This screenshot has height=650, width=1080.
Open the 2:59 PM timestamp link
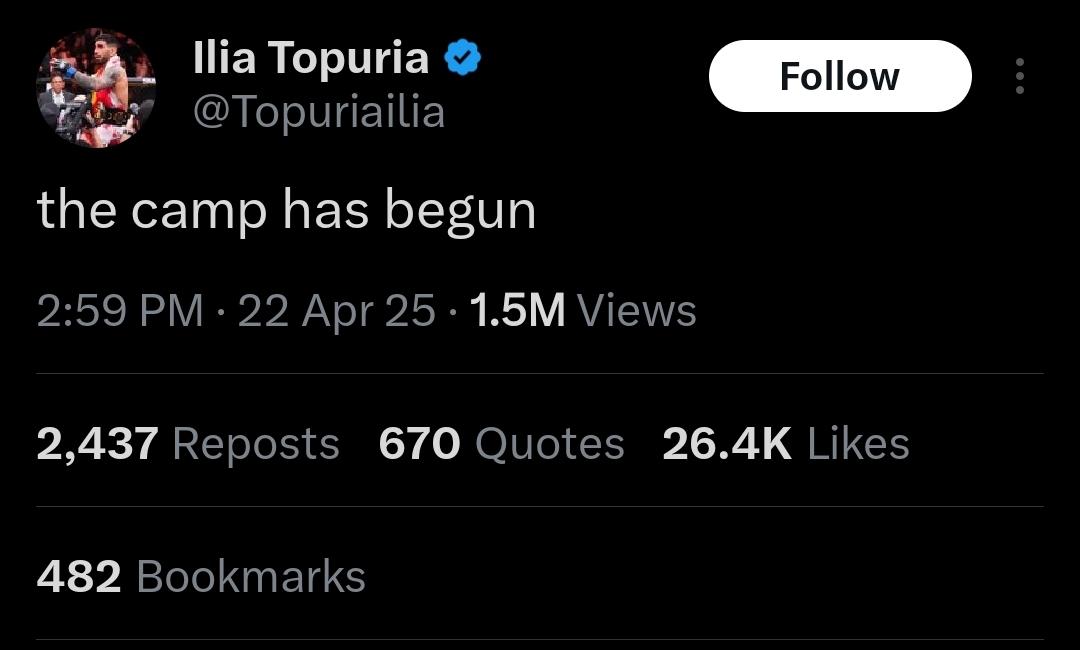point(120,311)
